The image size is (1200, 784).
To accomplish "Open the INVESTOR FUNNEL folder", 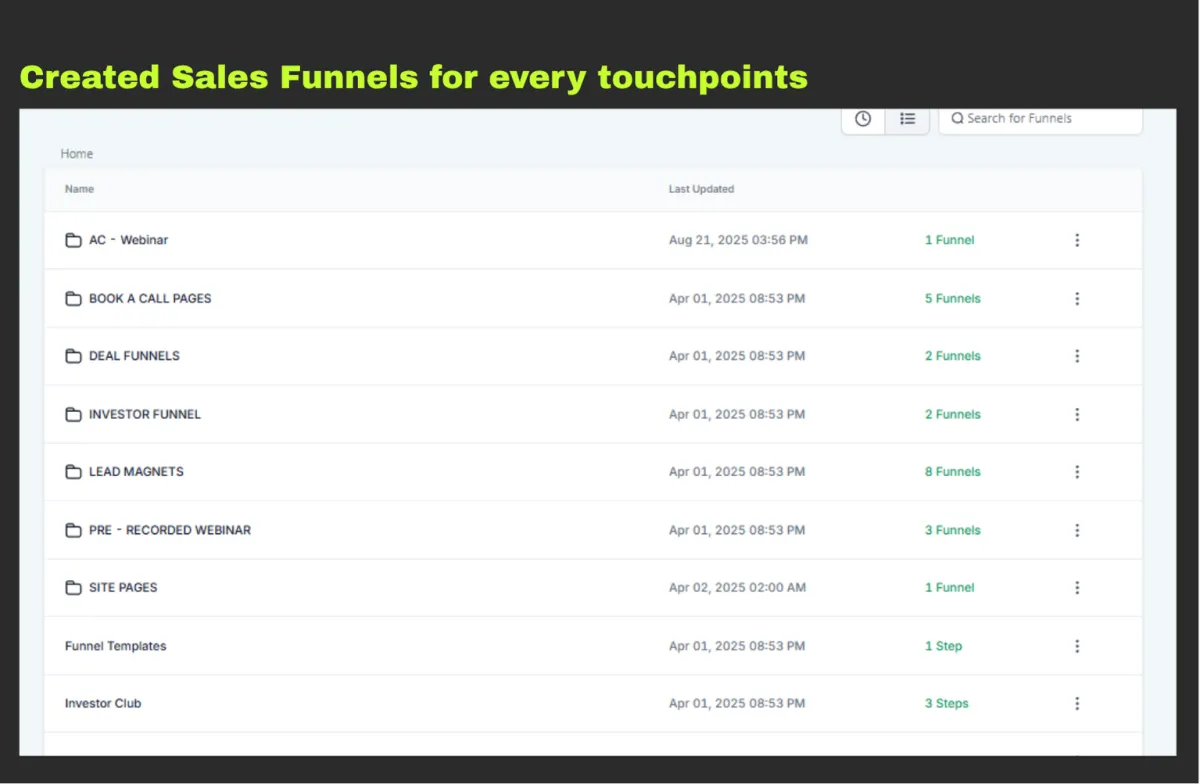I will coord(144,414).
